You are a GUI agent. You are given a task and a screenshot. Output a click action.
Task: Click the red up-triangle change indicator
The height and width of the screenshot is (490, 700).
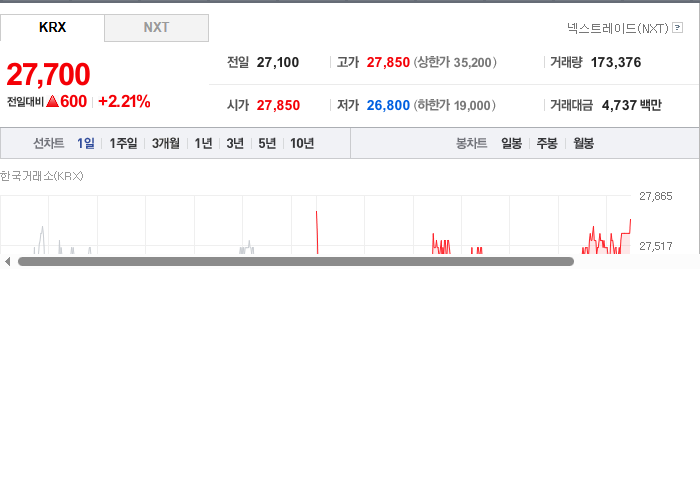click(x=53, y=101)
